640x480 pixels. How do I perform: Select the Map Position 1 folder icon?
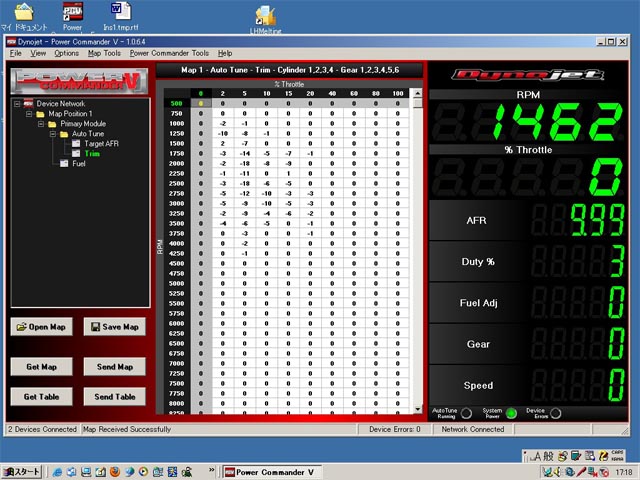[40, 114]
